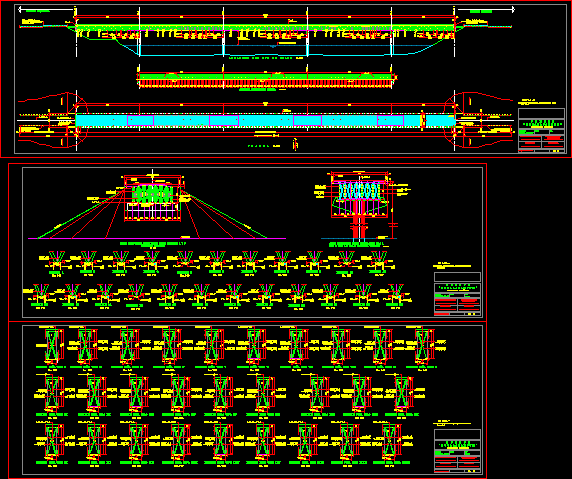Image resolution: width=572 pixels, height=479 pixels.
Task: Select the last girder section in bottom row
Action: 390,444
